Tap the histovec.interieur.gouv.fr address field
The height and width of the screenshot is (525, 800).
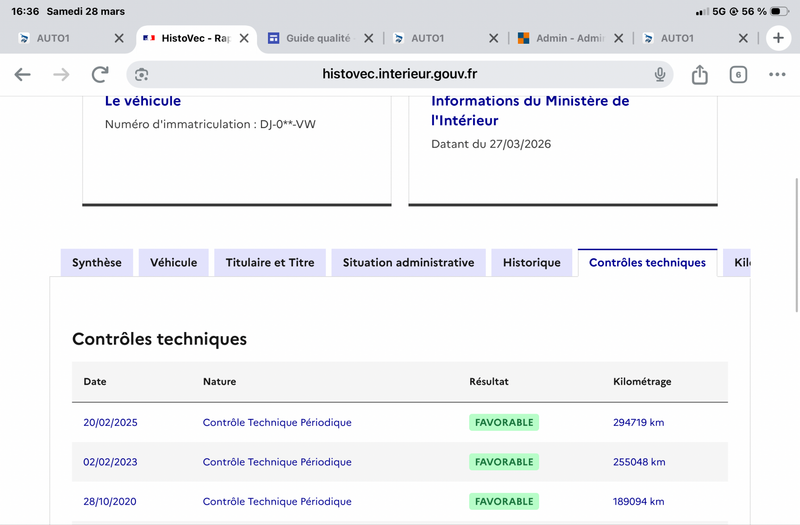tap(400, 75)
